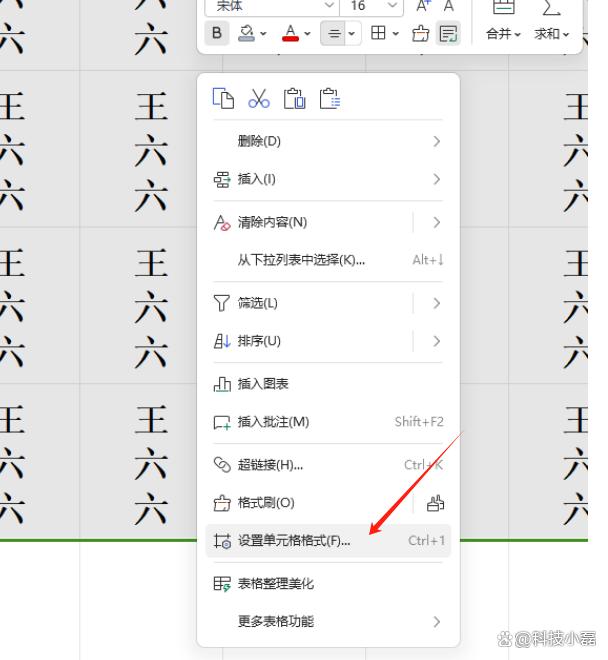Expand the 排序 submenu arrow
Image resolution: width=608 pixels, height=660 pixels.
click(436, 341)
